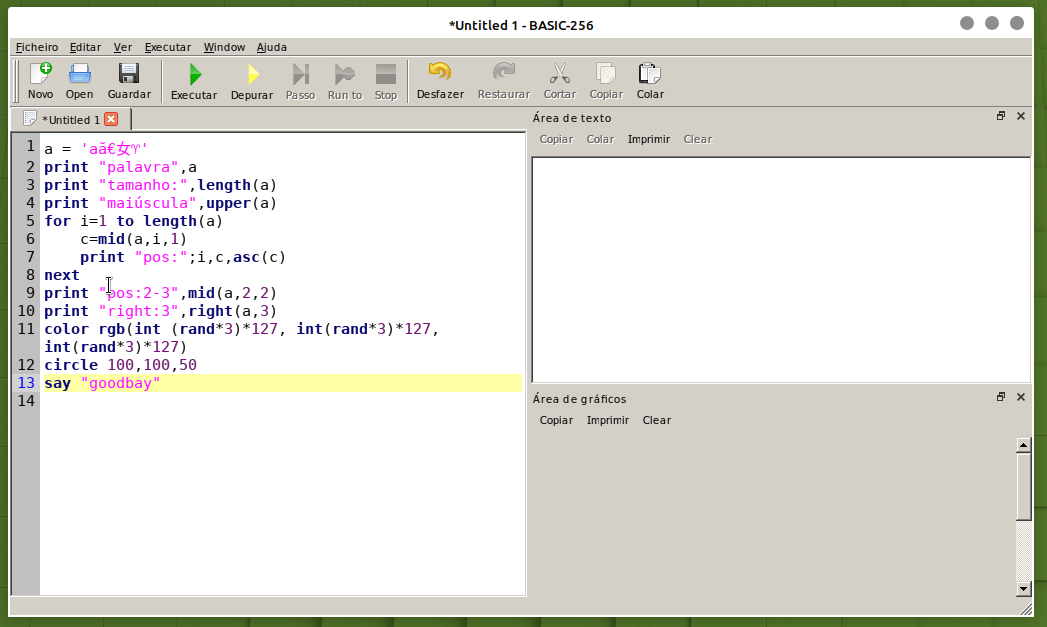This screenshot has height=627, width=1047.
Task: Click line number 1 in the gutter
Action: coord(30,146)
